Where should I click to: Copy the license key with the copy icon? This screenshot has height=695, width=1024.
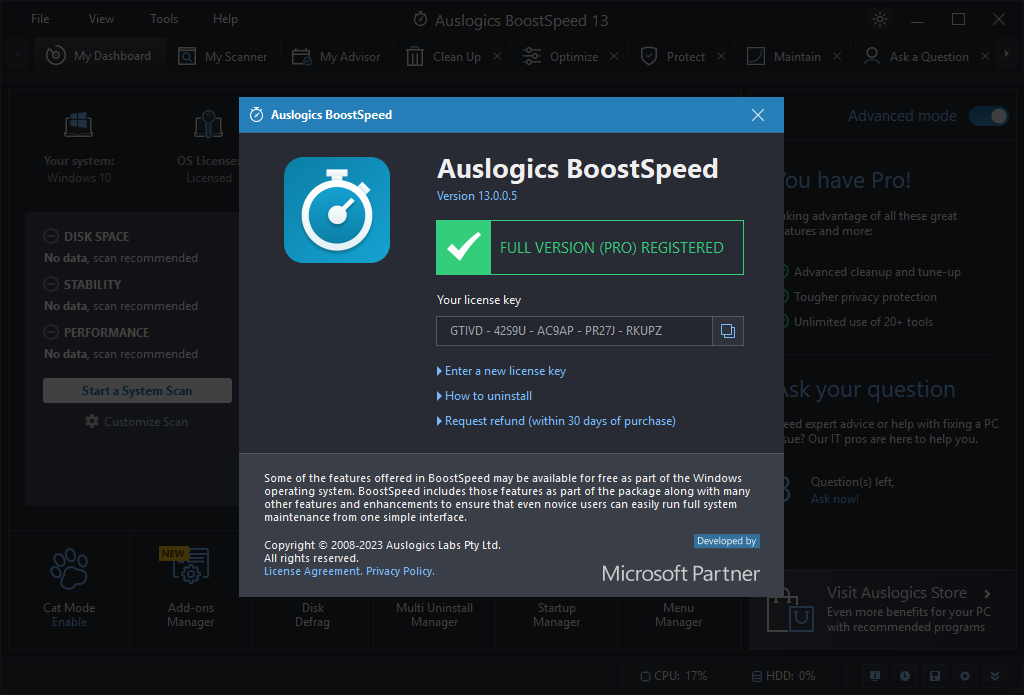[x=728, y=331]
